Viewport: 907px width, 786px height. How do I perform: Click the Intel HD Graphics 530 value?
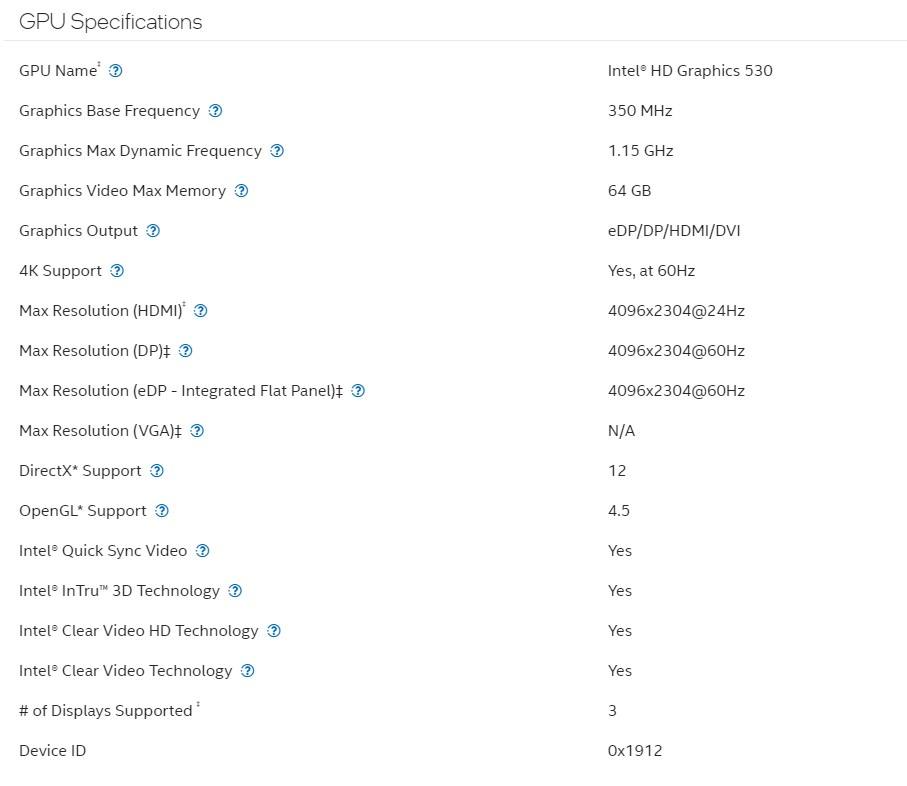(x=690, y=71)
